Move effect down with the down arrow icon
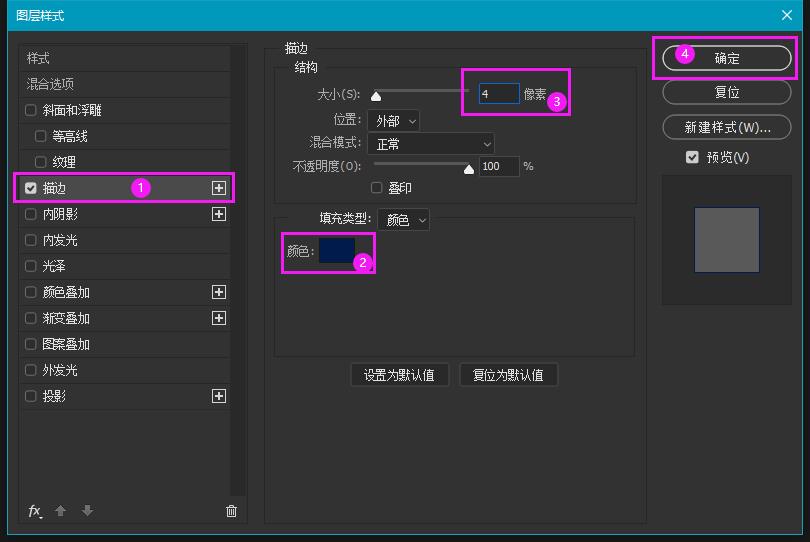810x542 pixels. point(87,511)
